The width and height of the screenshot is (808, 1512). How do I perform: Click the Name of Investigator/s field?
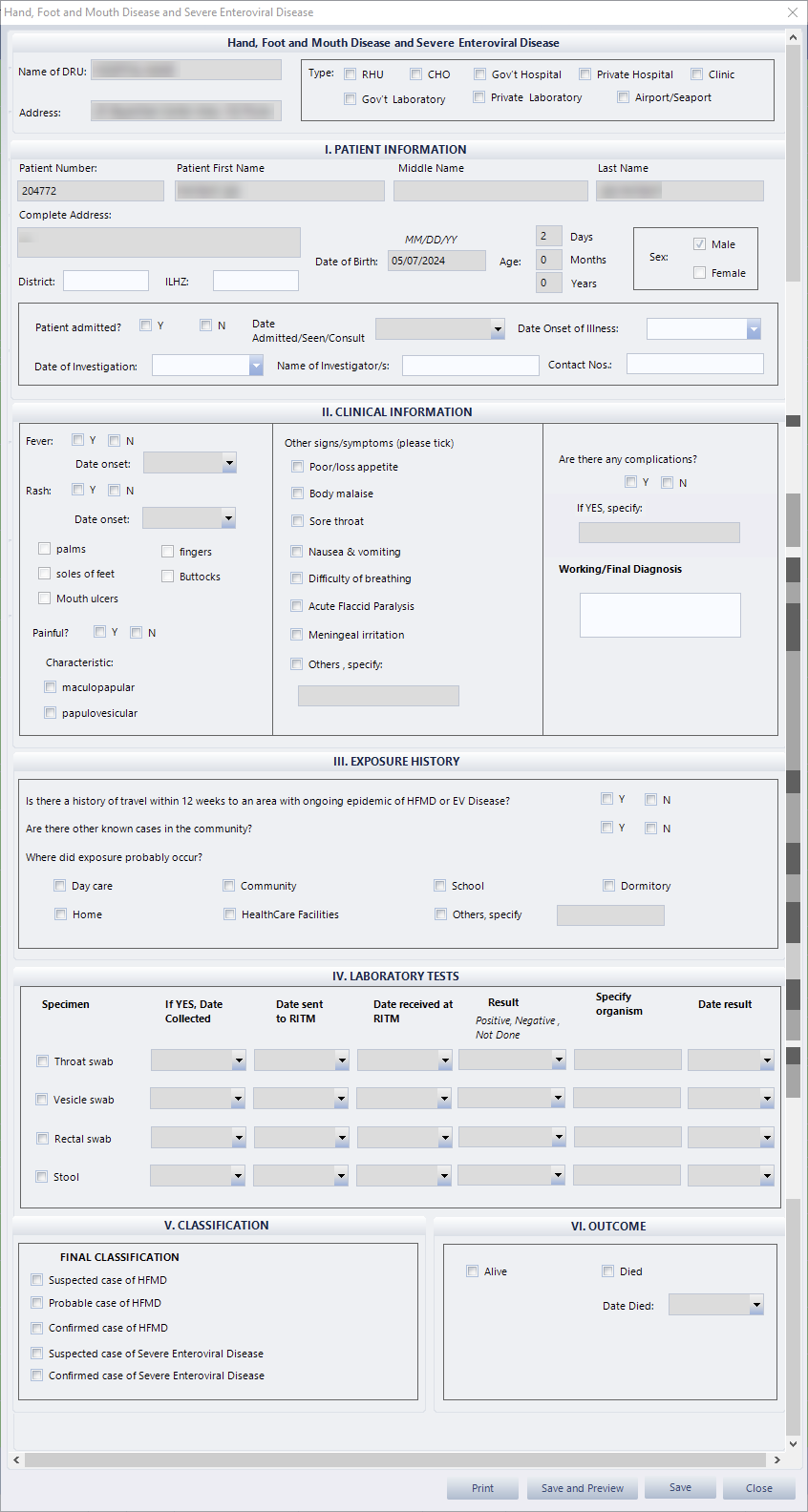pos(470,366)
